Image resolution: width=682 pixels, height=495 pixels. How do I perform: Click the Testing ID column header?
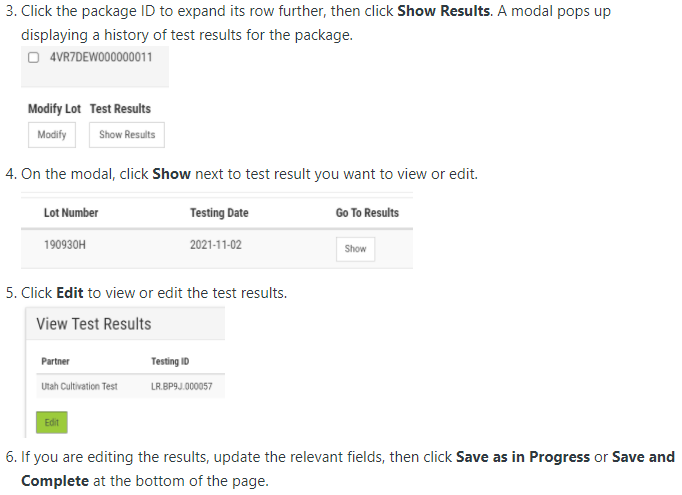coord(170,361)
